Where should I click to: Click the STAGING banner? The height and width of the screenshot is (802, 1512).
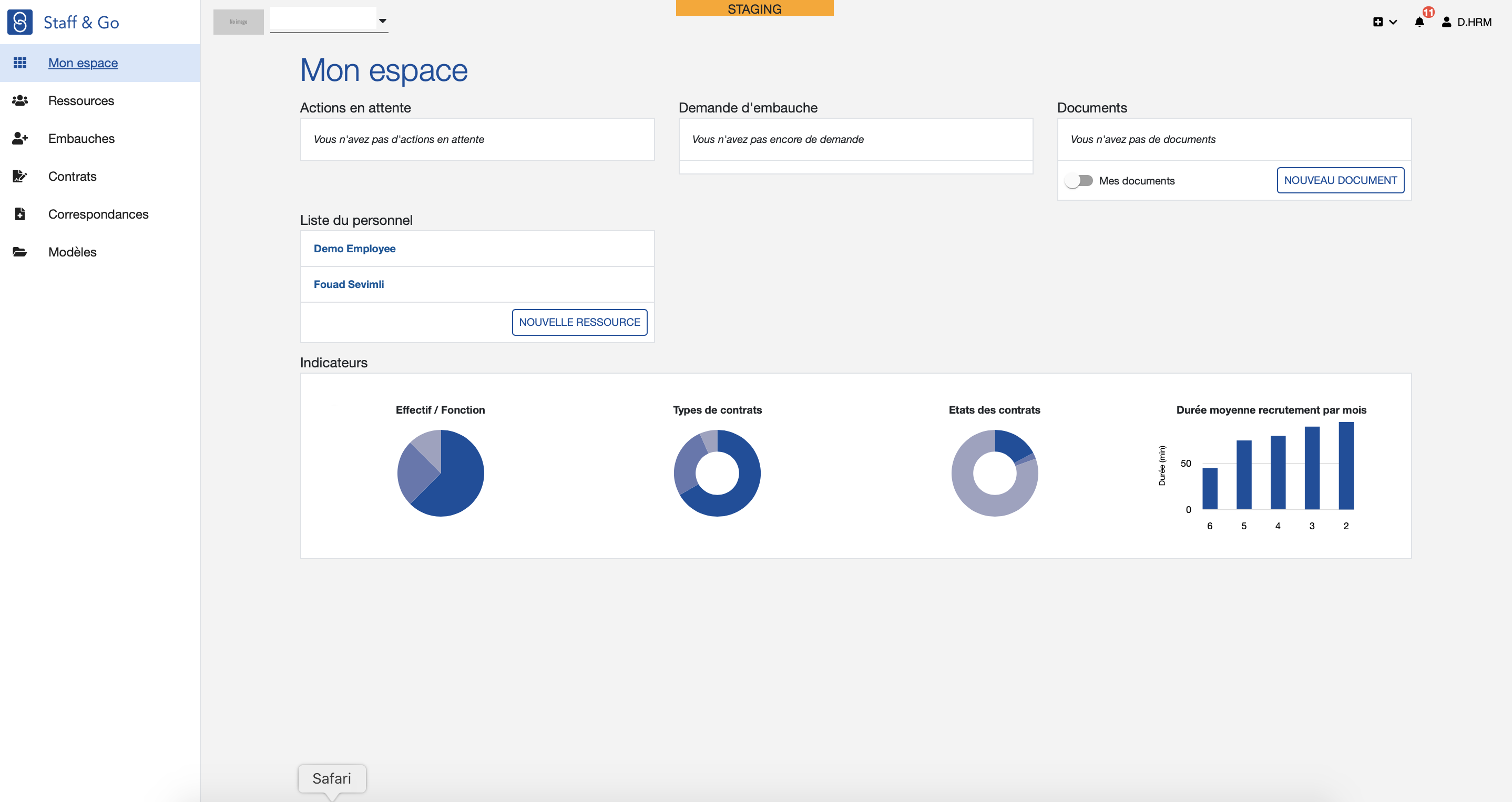(x=755, y=8)
